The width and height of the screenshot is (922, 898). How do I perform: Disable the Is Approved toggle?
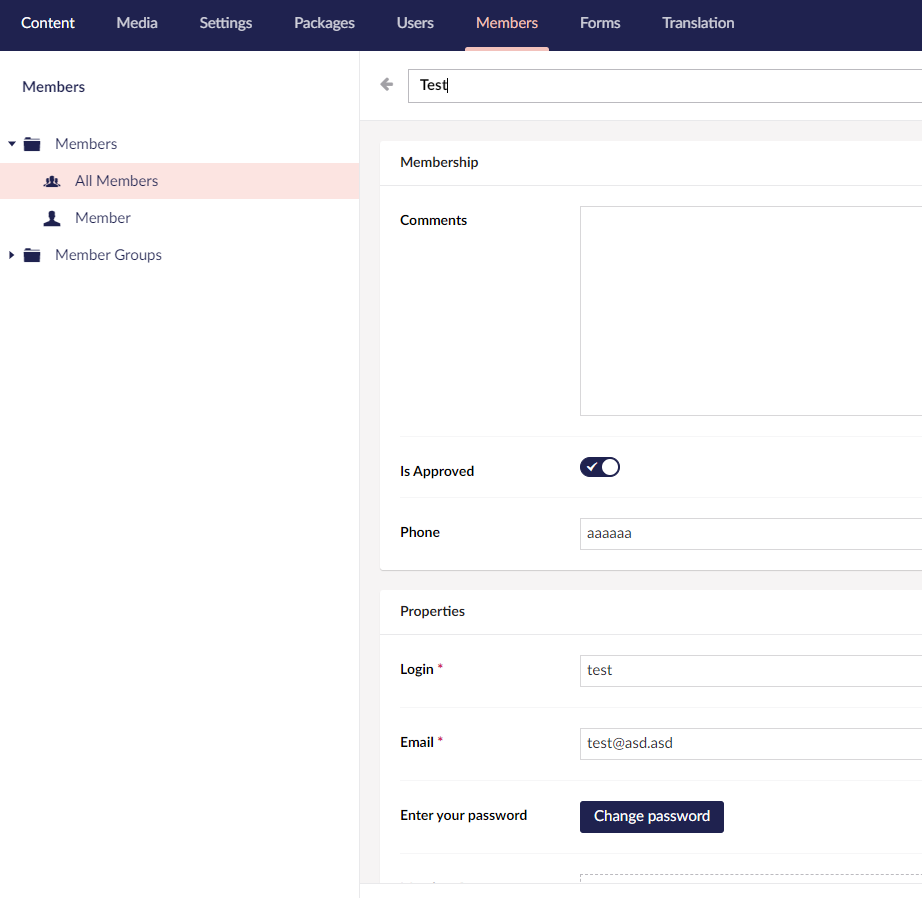coord(599,467)
